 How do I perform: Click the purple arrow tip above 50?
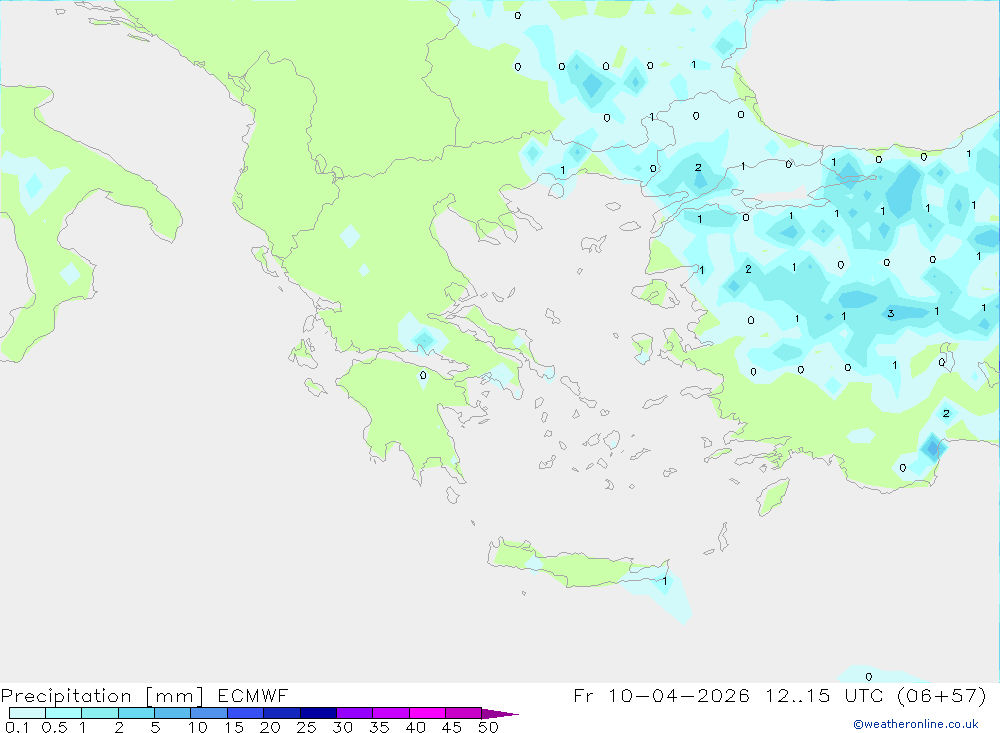[500, 713]
